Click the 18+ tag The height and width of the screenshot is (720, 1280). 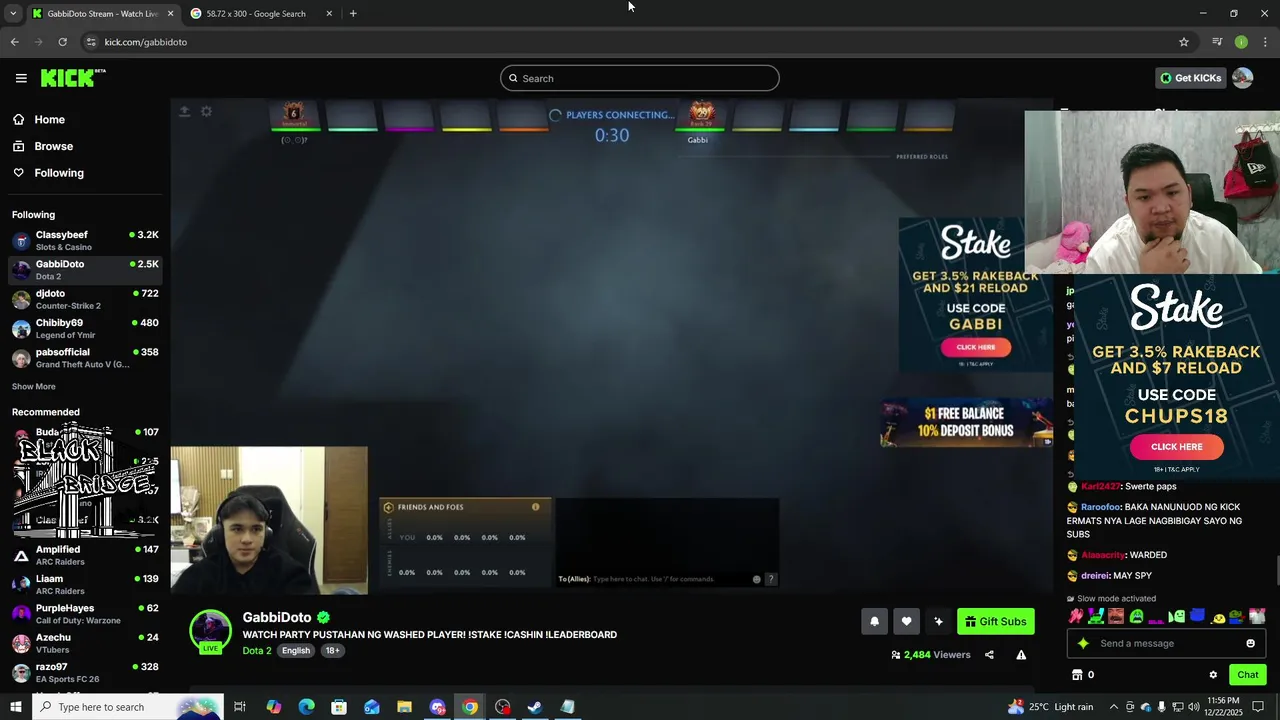tap(332, 650)
